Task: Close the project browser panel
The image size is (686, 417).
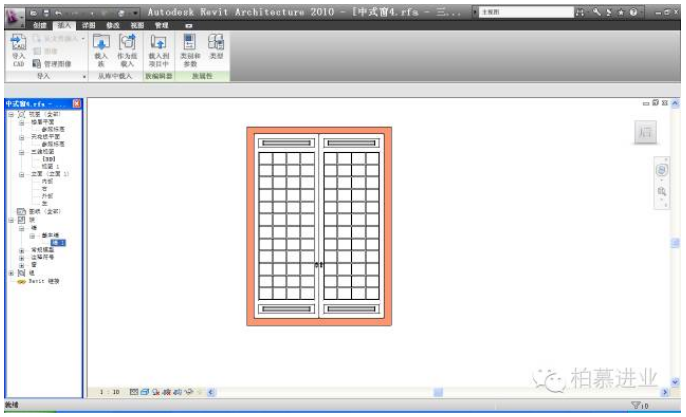Action: 77,104
